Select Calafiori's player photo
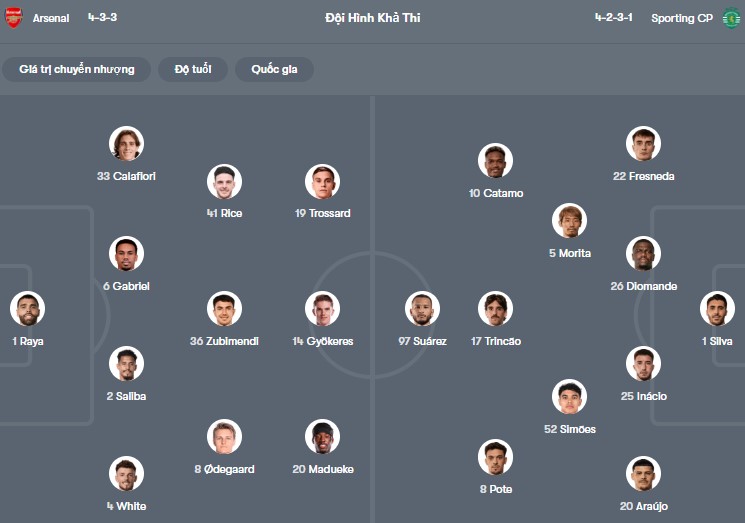745x523 pixels. click(127, 144)
